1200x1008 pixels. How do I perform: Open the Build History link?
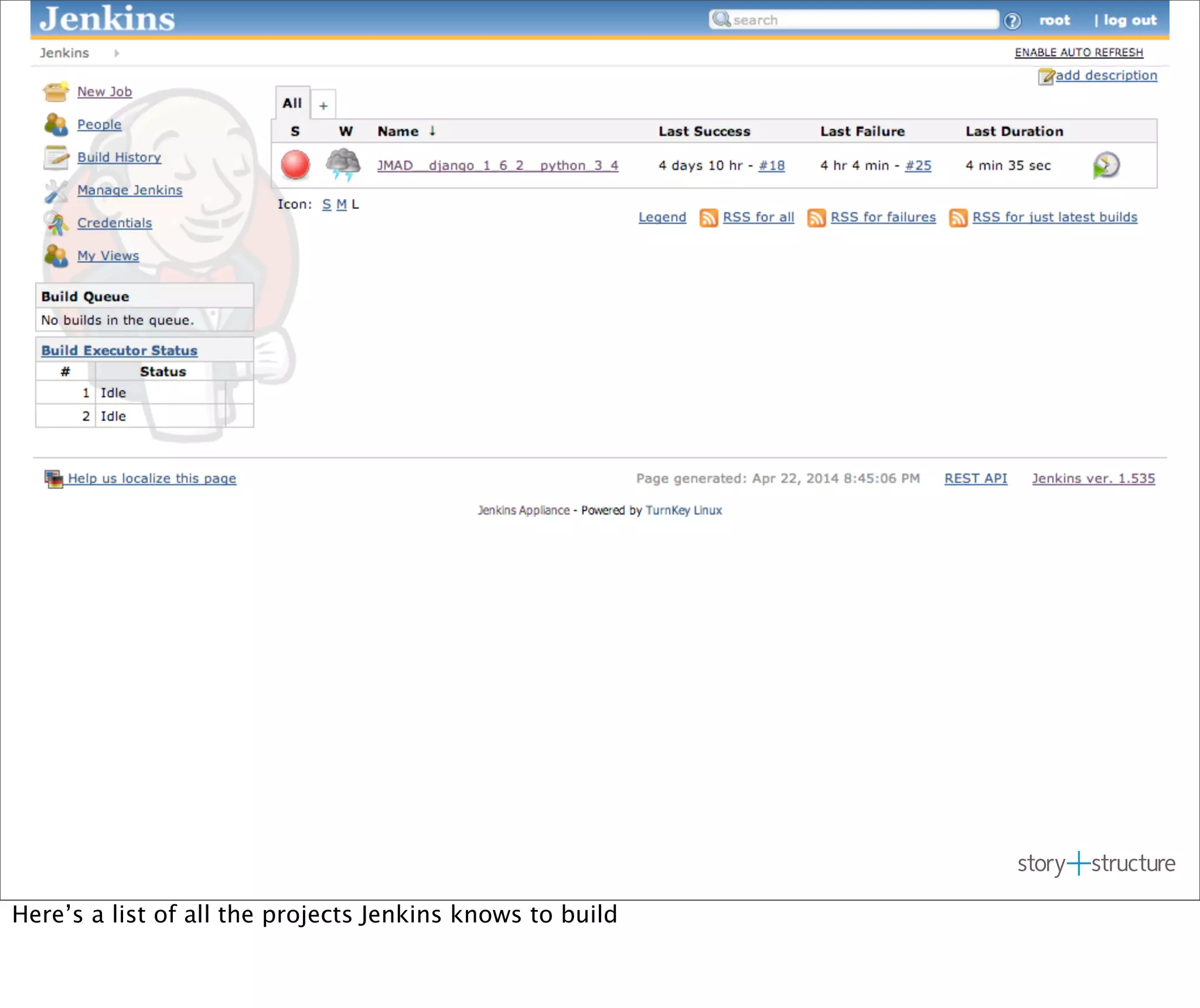coord(119,157)
